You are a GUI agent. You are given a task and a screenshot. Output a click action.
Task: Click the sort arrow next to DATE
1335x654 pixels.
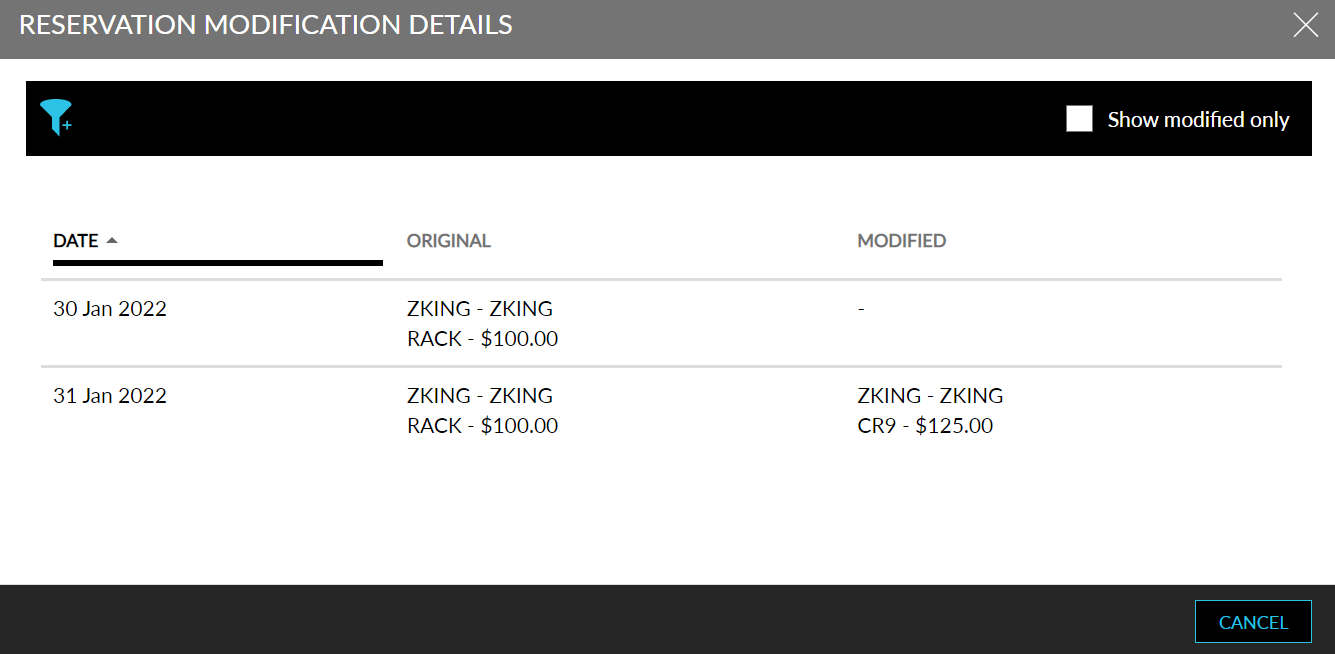tap(111, 240)
